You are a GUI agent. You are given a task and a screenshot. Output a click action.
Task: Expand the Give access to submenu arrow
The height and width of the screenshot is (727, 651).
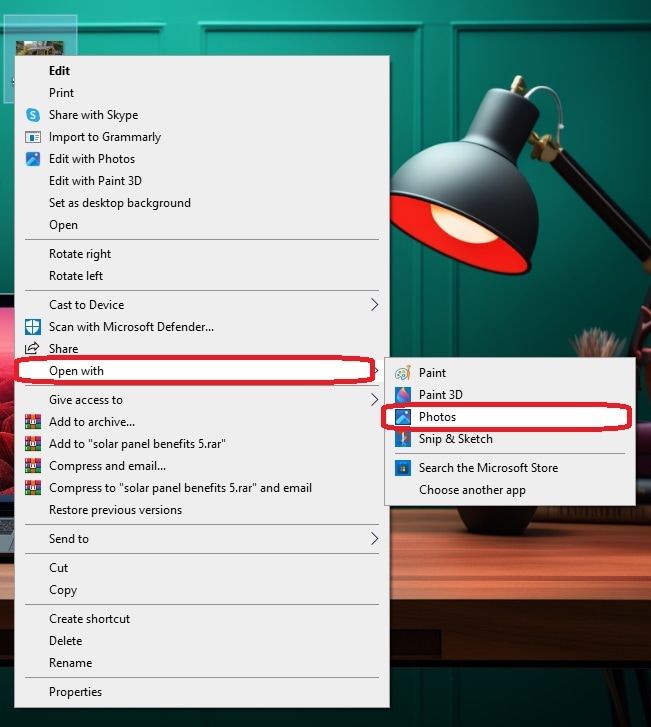pos(374,400)
